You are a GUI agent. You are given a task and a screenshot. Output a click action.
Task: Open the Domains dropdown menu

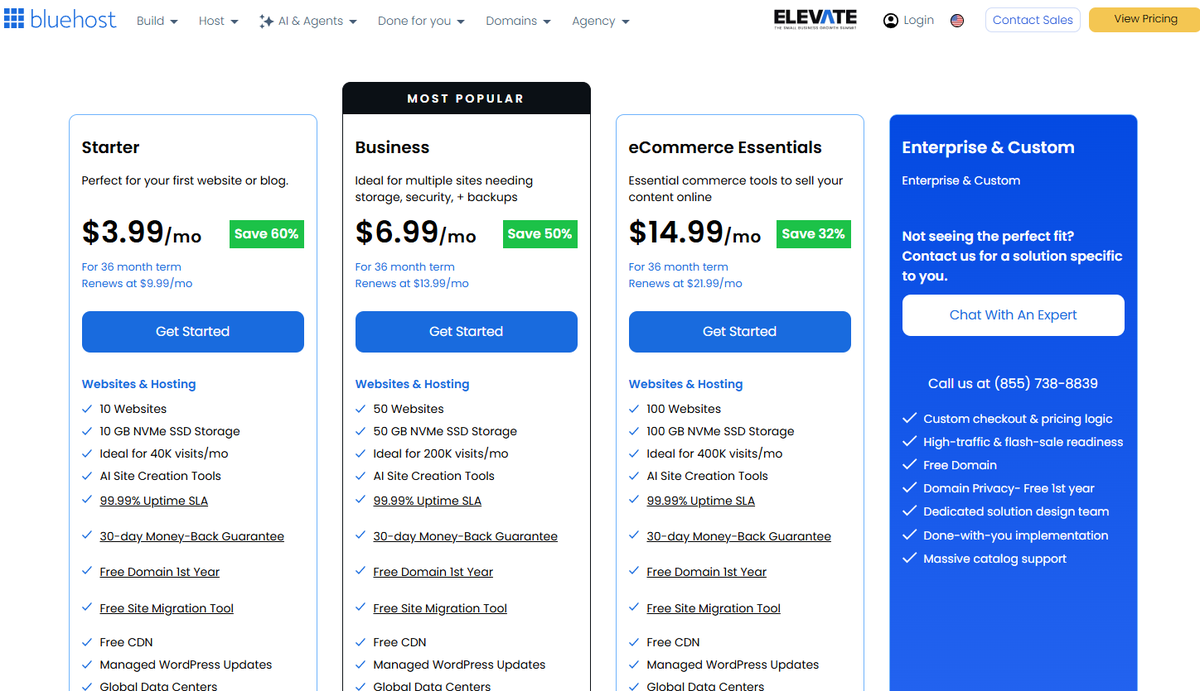[x=518, y=21]
